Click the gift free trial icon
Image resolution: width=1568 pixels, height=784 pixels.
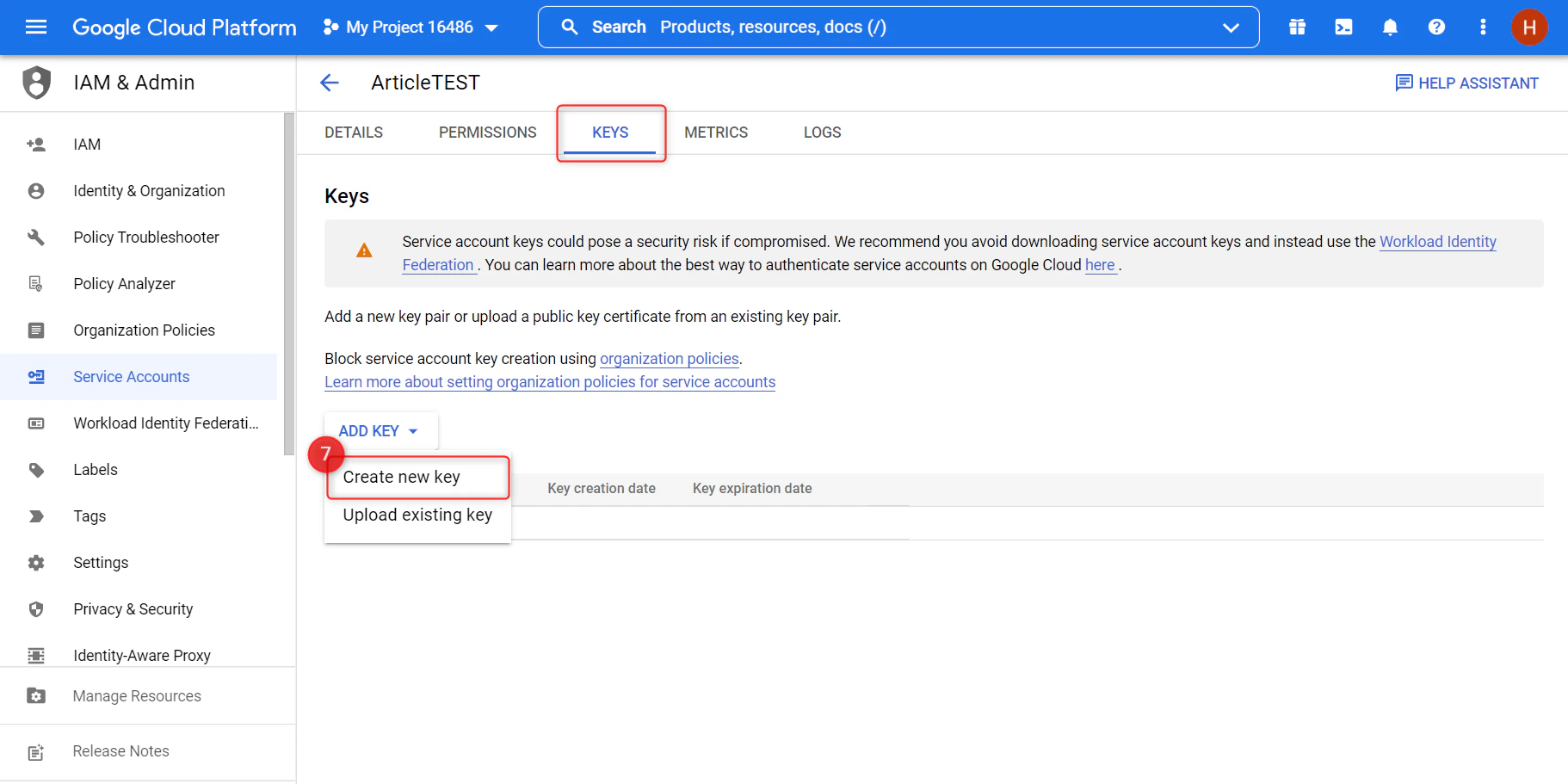[1297, 27]
